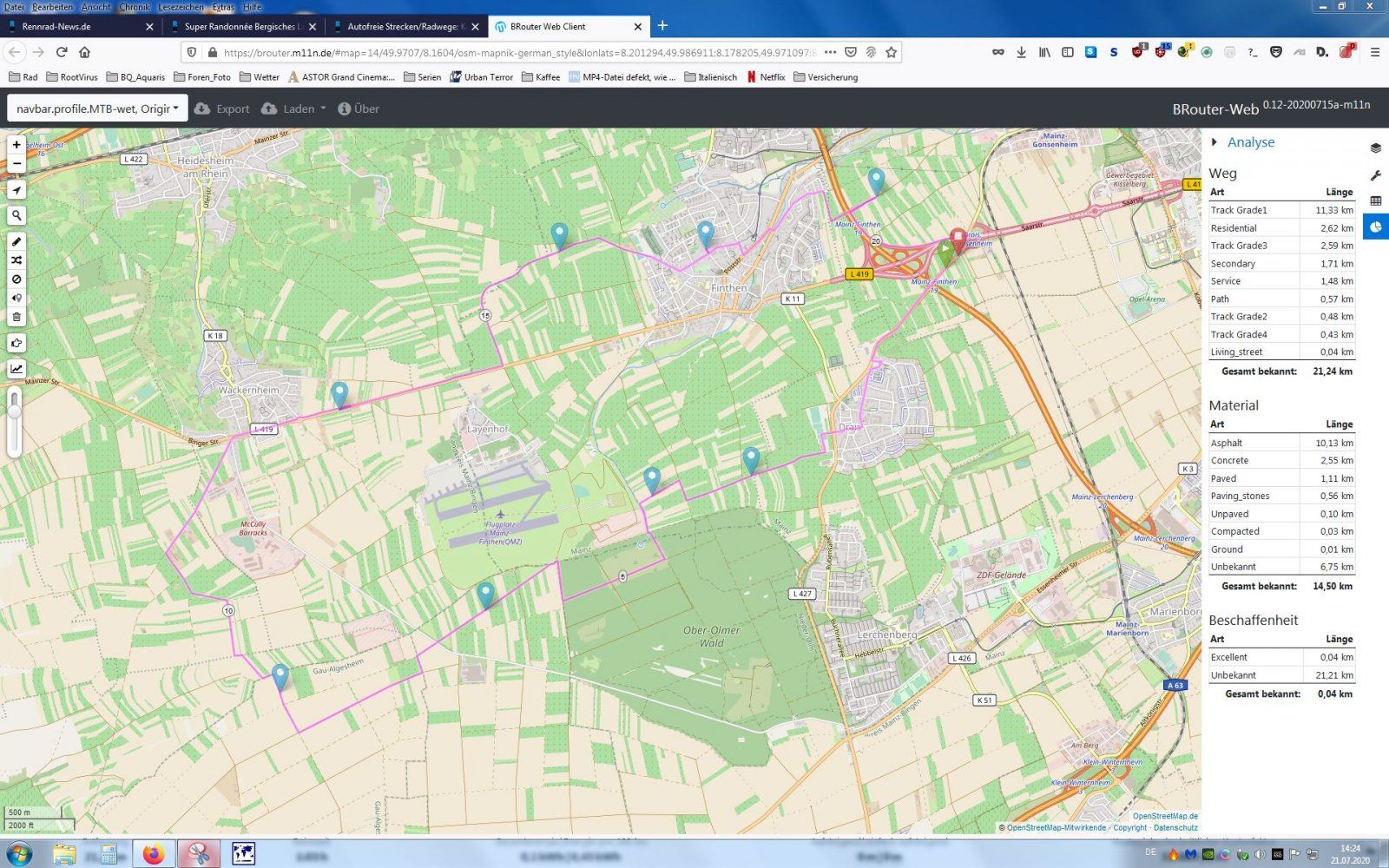Click the Über info button
This screenshot has width=1389, height=868.
359,108
